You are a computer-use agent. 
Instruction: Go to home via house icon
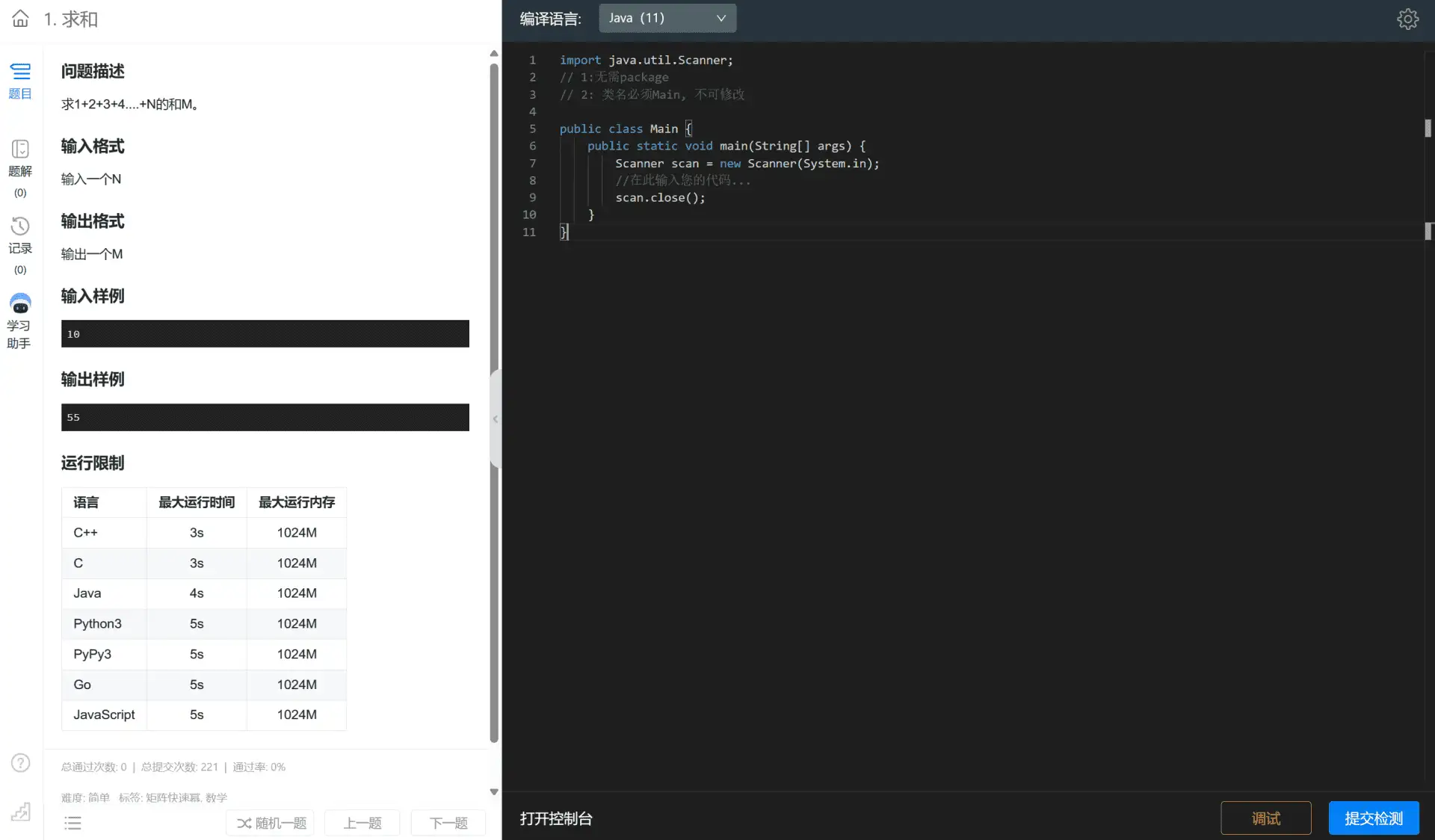20,19
